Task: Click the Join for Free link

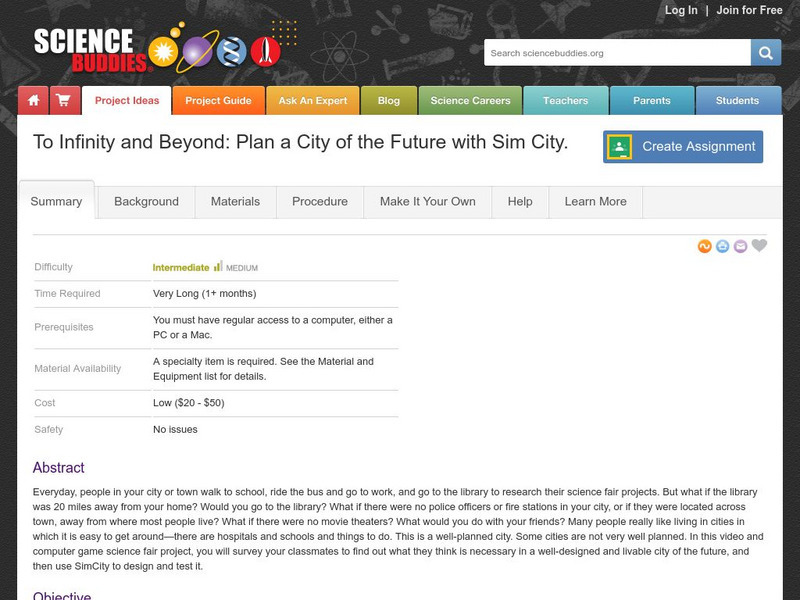Action: pos(749,11)
